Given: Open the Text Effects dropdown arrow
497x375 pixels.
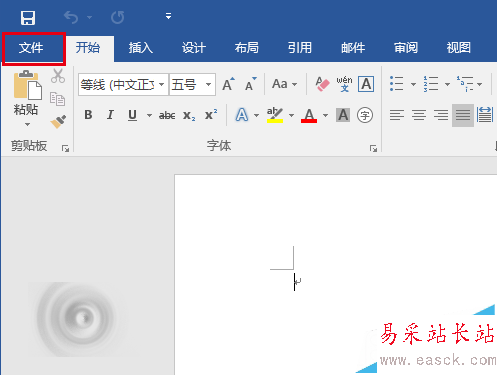Looking at the screenshot, I should 256,115.
